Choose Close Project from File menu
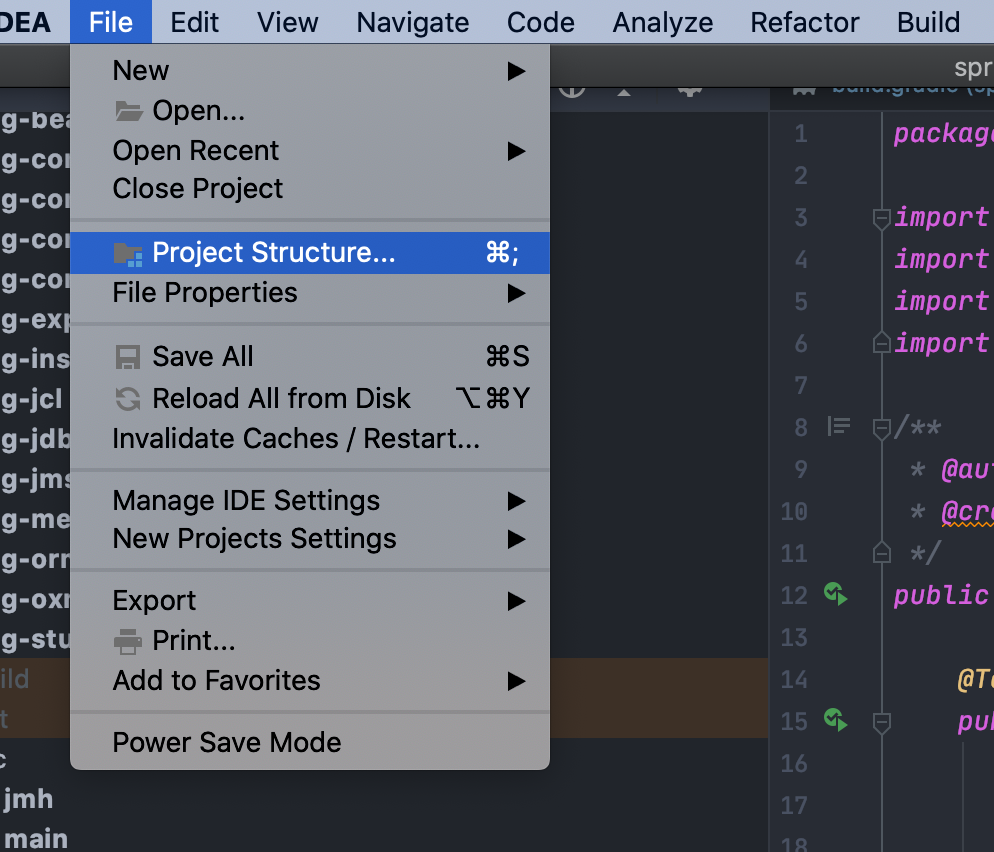The height and width of the screenshot is (852, 994). 198,189
